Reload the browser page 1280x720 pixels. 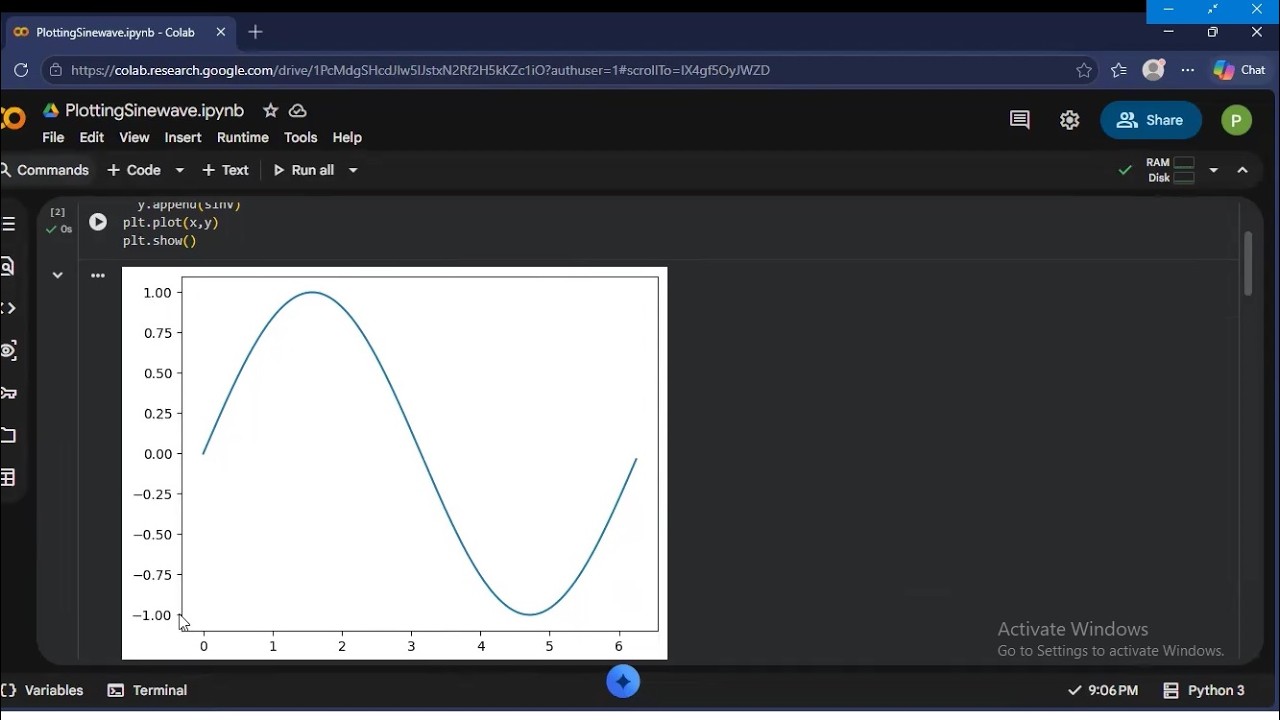pyautogui.click(x=21, y=70)
